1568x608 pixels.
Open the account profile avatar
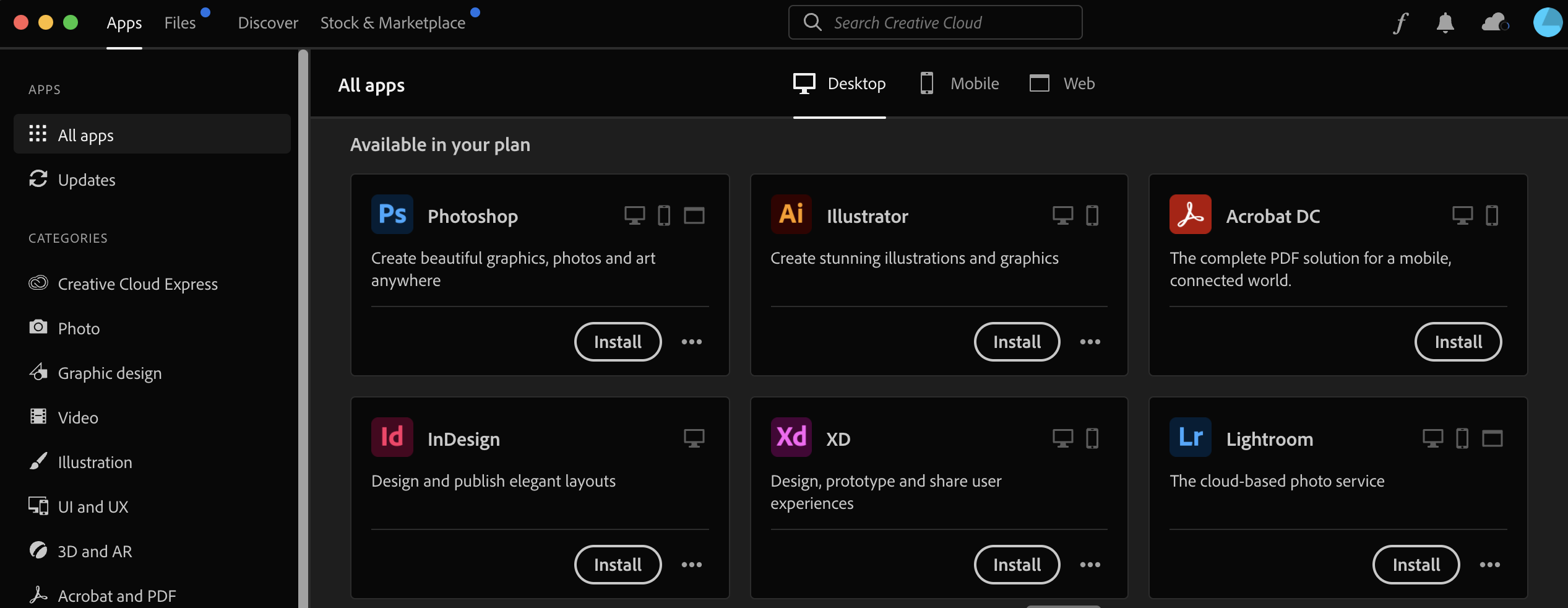tap(1548, 22)
